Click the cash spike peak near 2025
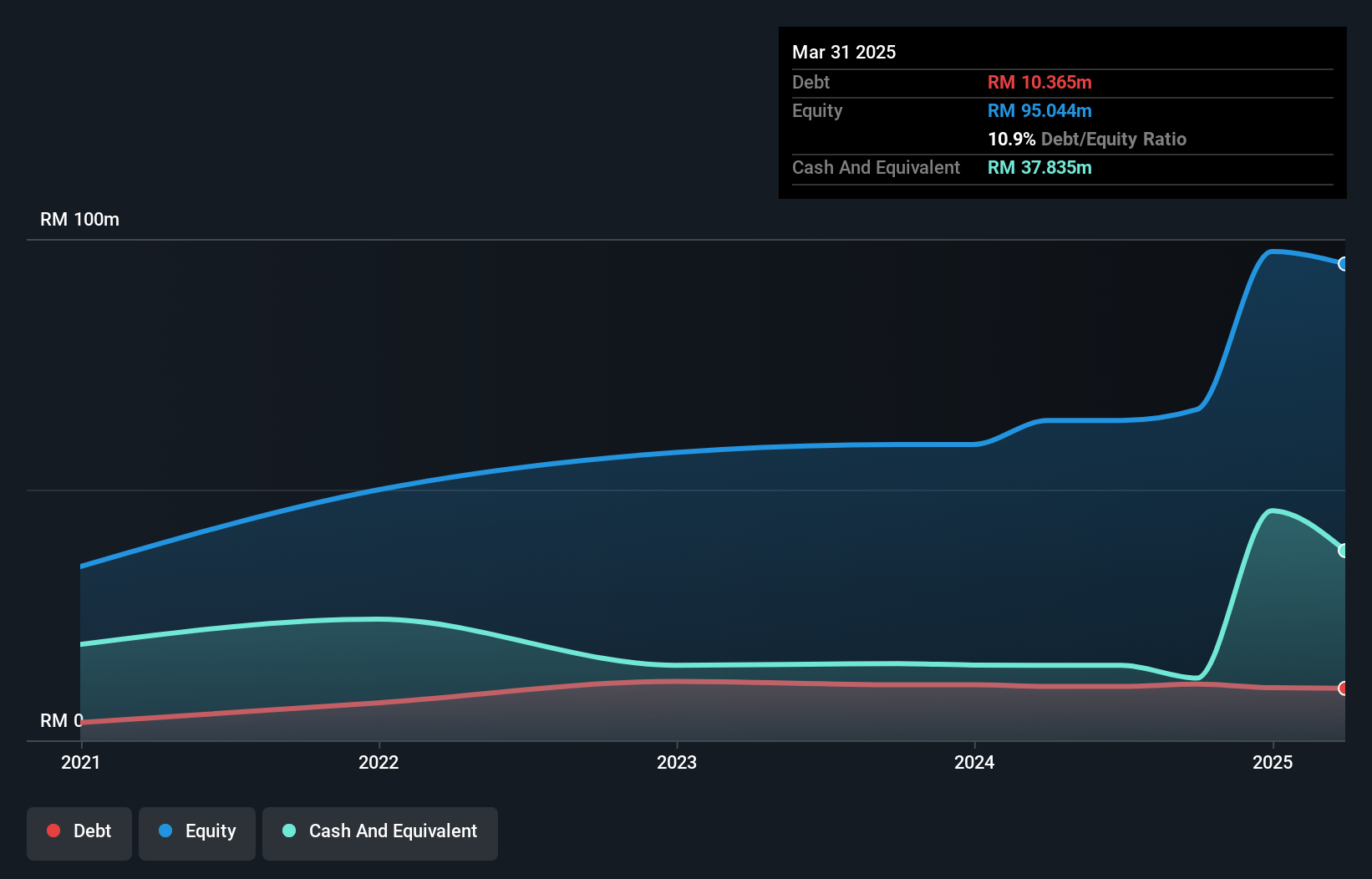The image size is (1372, 879). pos(1274,510)
